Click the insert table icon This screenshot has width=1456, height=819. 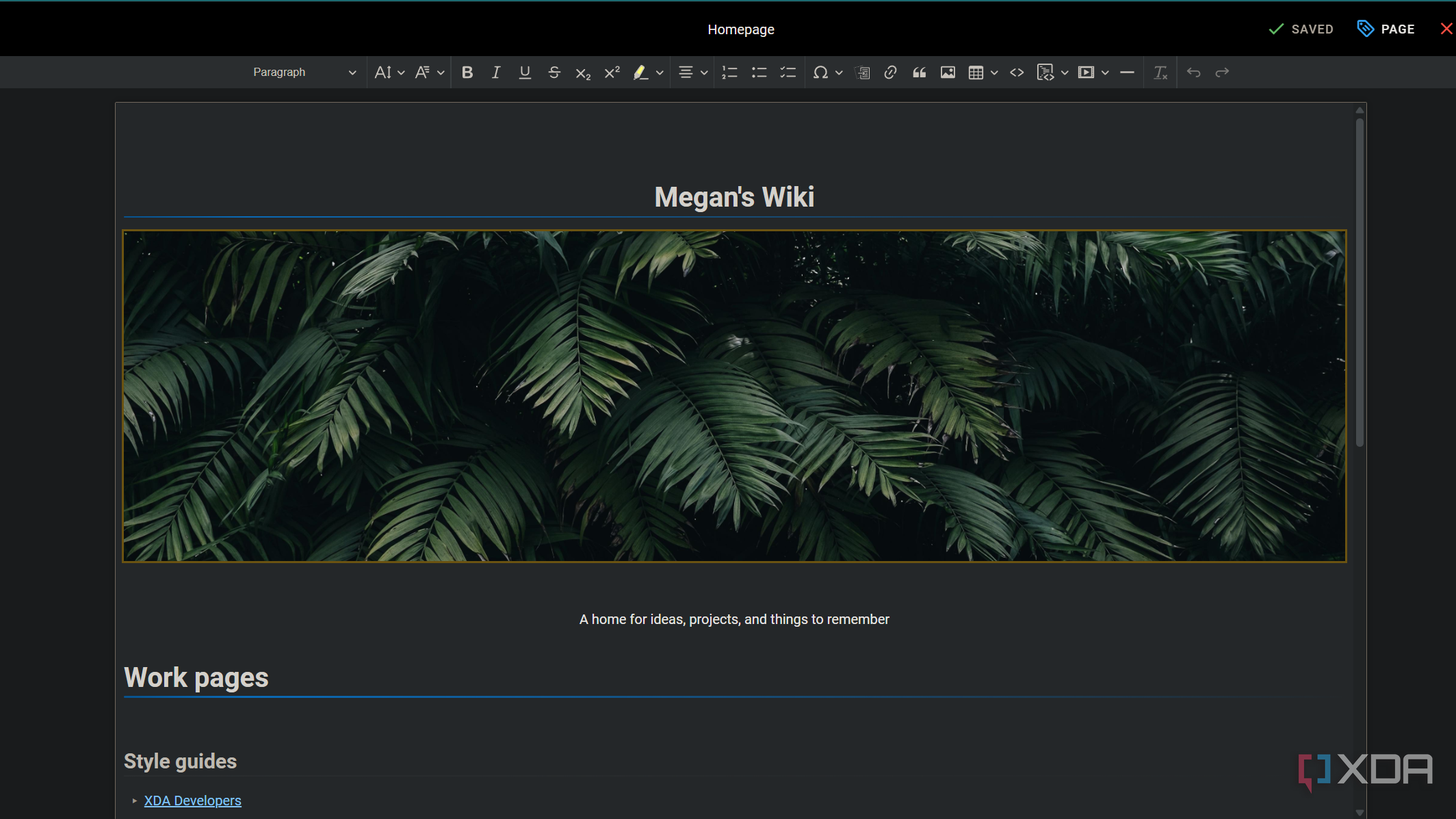(x=976, y=73)
